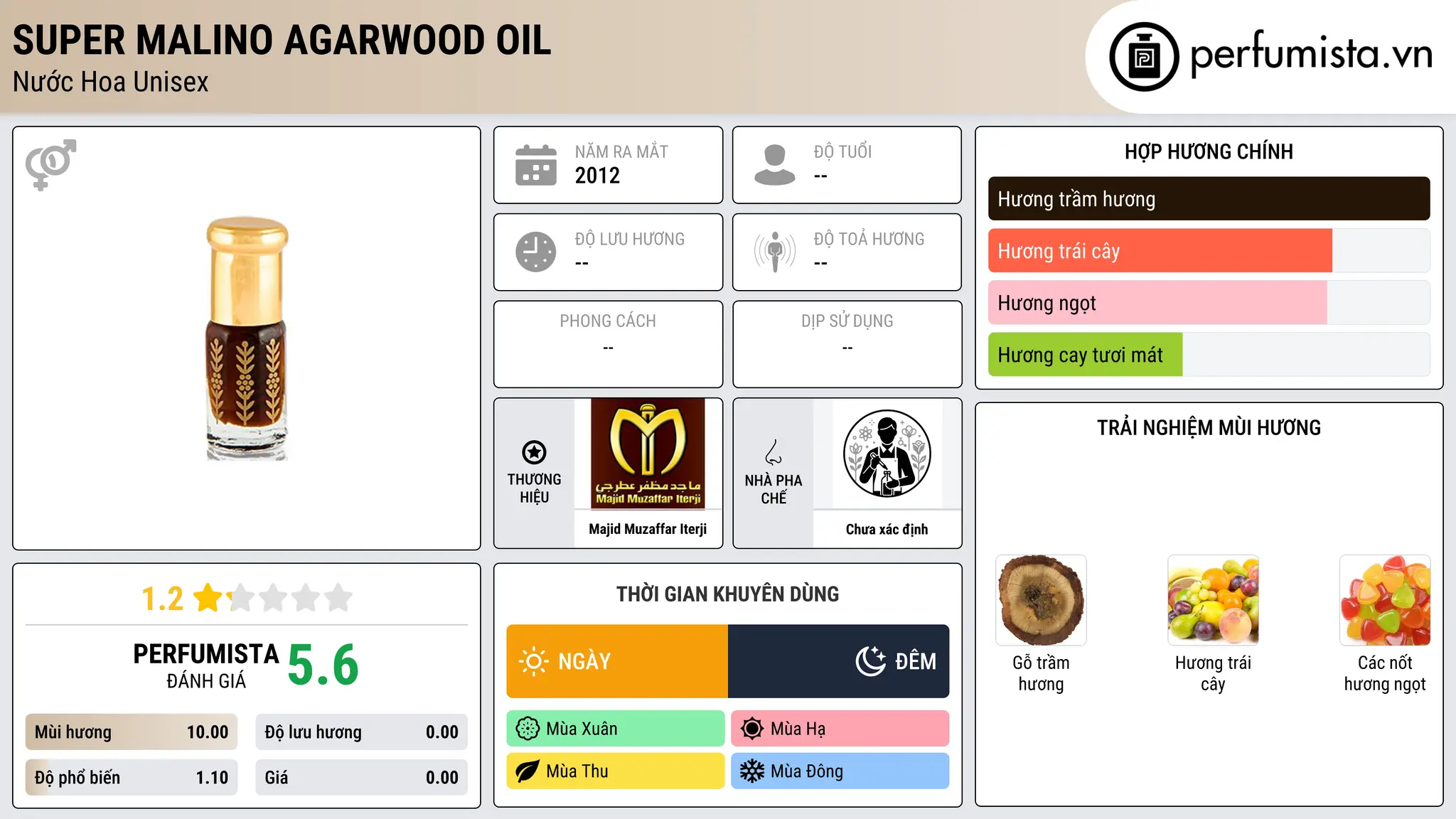Screen dimensions: 1456x819
Task: Choose the Mùa Đông season button
Action: point(840,771)
